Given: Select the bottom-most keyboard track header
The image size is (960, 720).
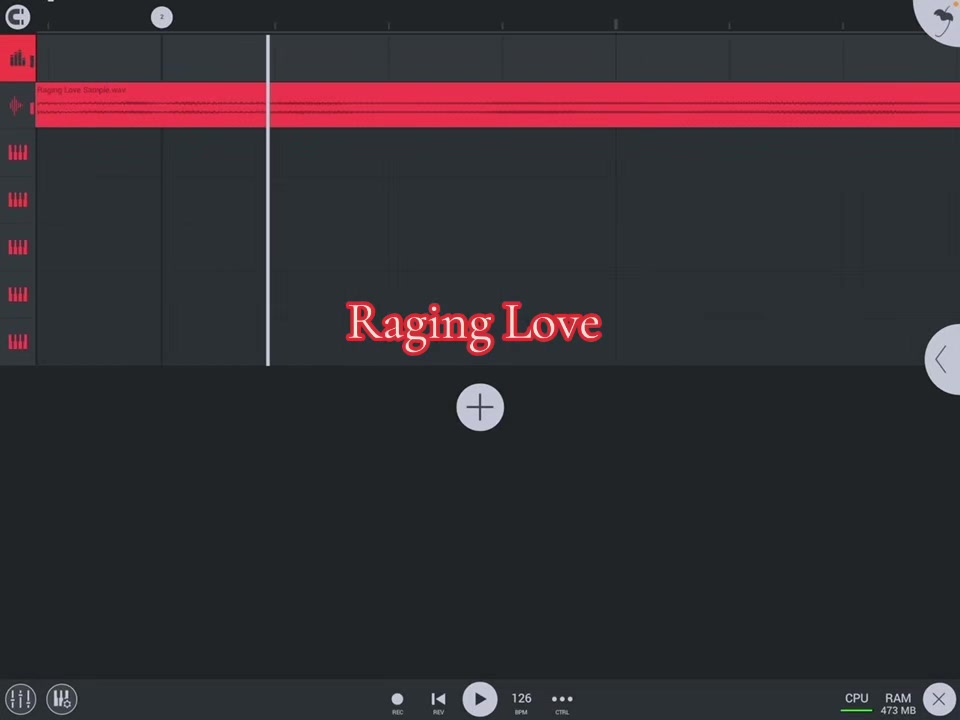Looking at the screenshot, I should click(18, 342).
